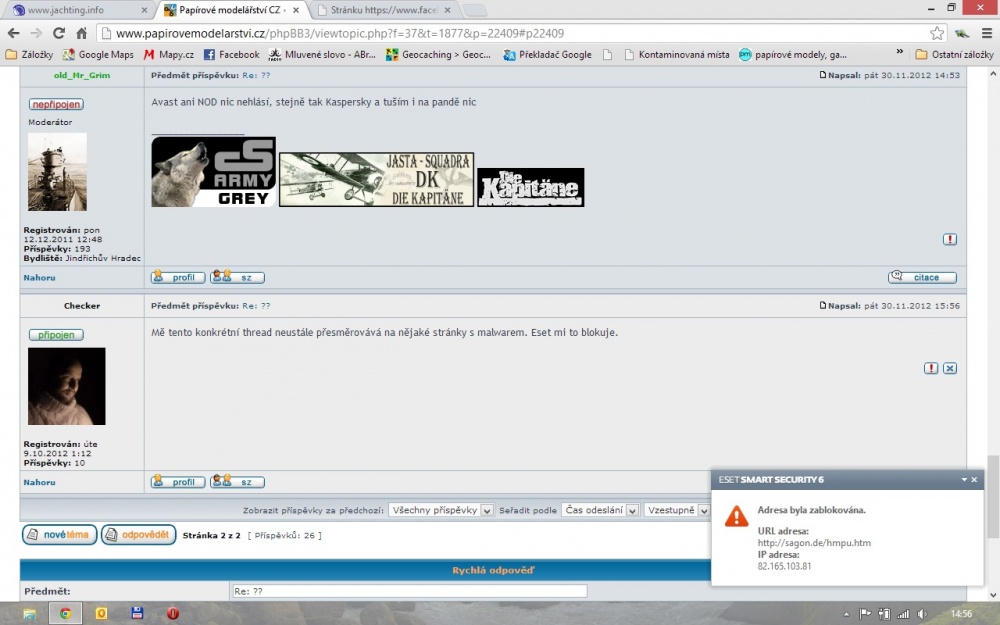The width and height of the screenshot is (1000, 625).
Task: Open the Mapy.cz bookmark
Action: coord(168,55)
